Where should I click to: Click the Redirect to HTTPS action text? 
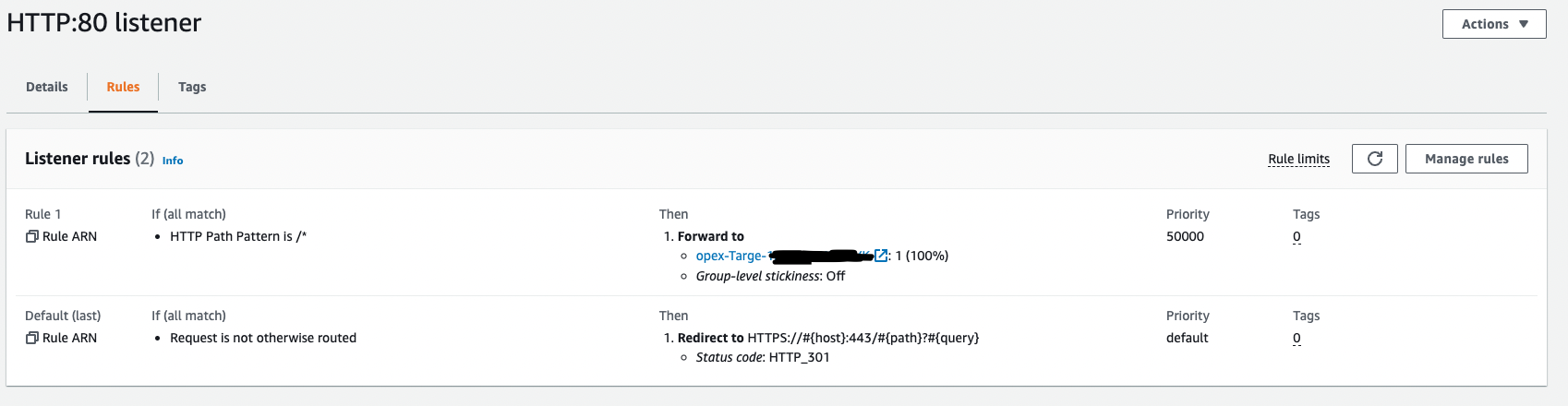coord(828,338)
